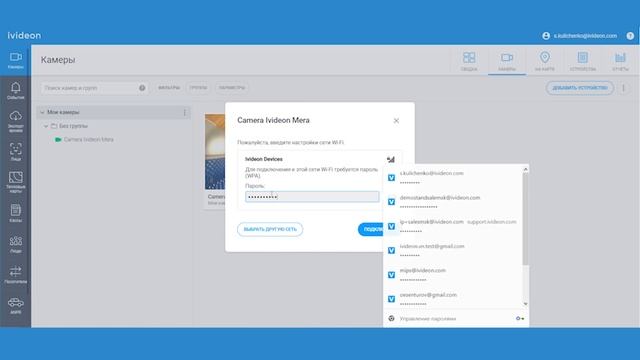Select saved login ivideon.sn.test@gmail.com

453,251
